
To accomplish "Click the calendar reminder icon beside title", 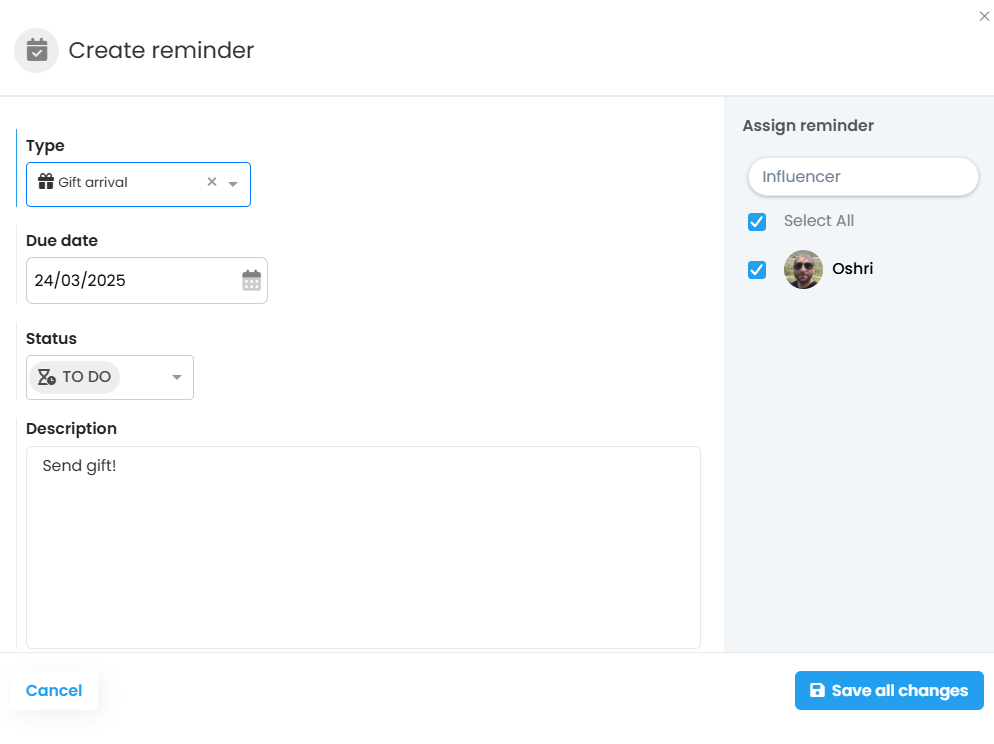I will (x=37, y=50).
